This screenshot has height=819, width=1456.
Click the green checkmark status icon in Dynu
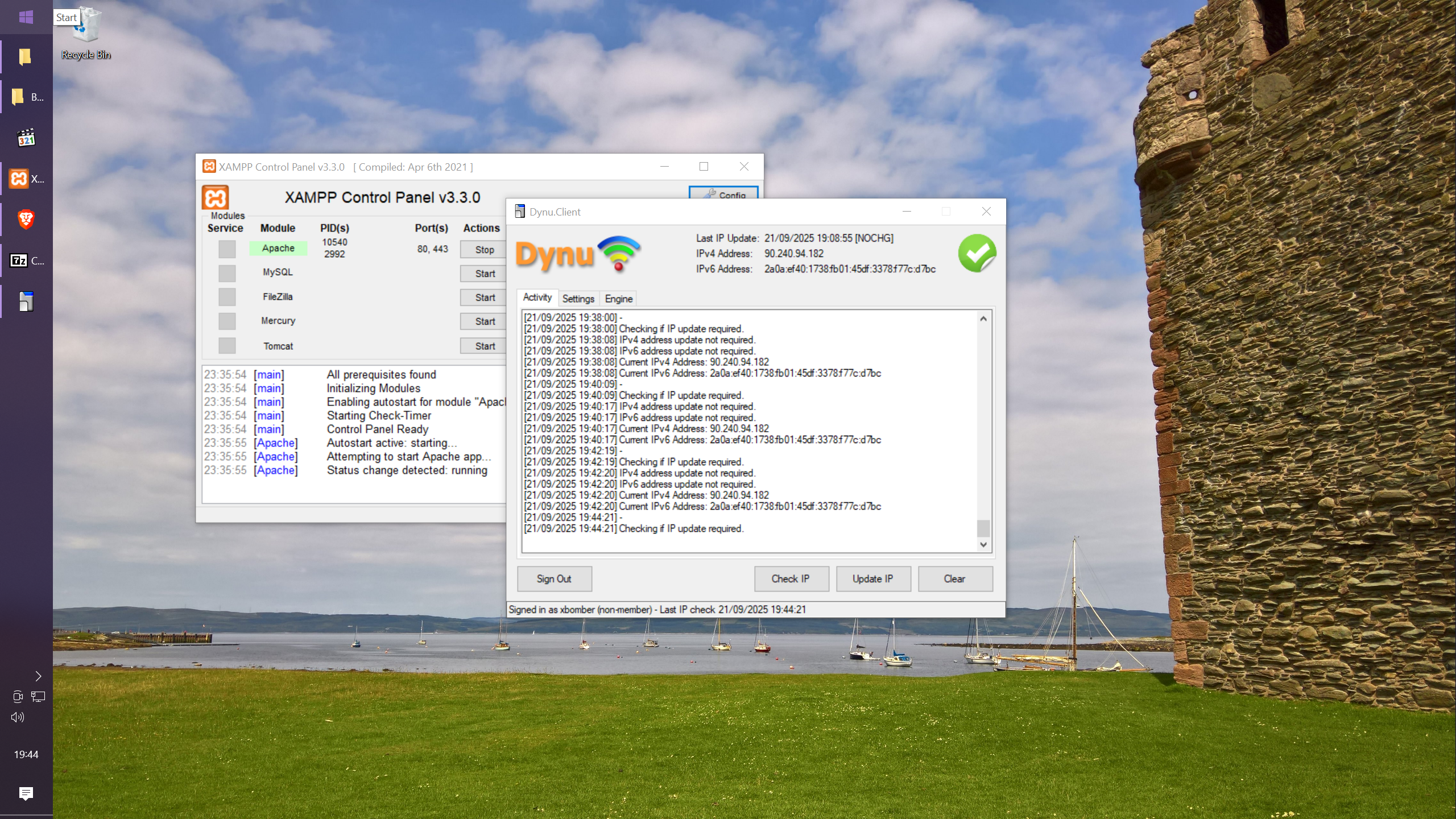[977, 253]
